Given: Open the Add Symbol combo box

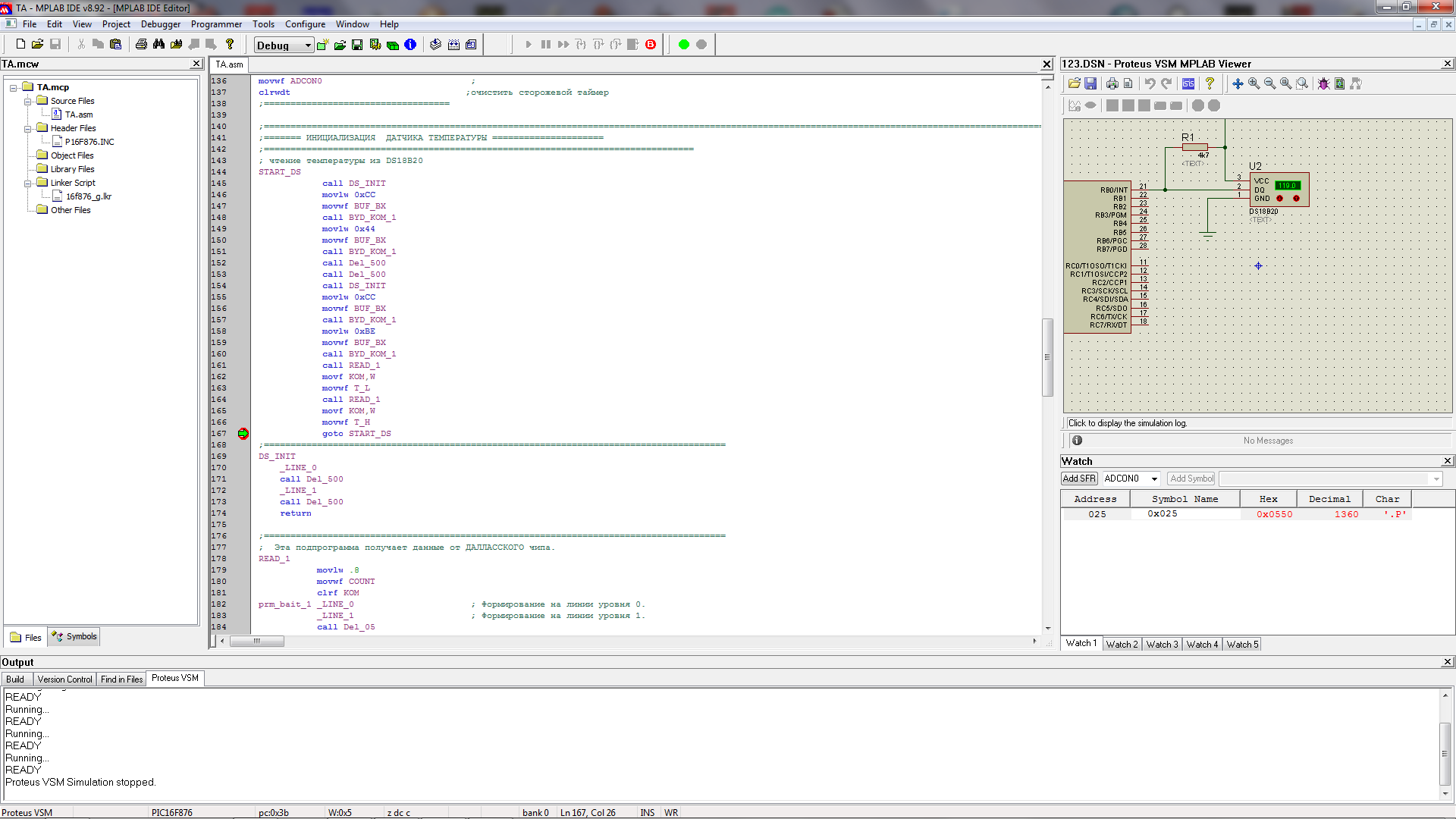Looking at the screenshot, I should pyautogui.click(x=1330, y=479).
